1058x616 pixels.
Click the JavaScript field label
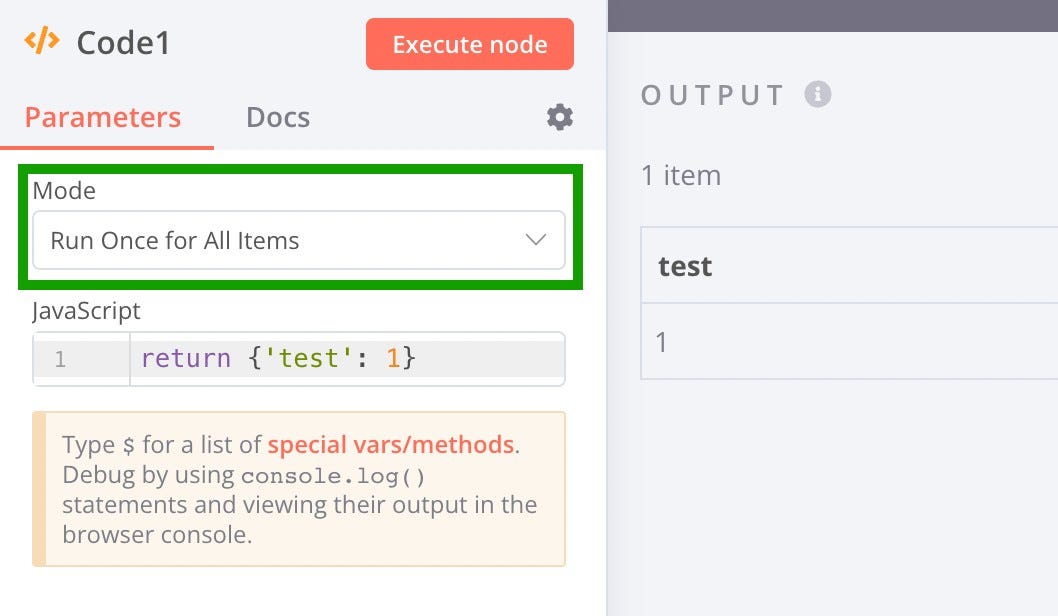85,311
